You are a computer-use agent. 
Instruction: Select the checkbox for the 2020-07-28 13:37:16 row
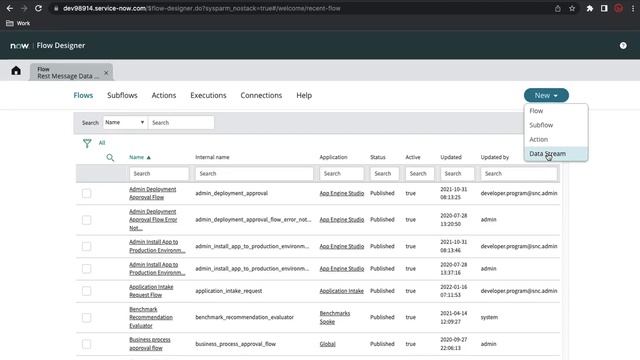point(87,269)
